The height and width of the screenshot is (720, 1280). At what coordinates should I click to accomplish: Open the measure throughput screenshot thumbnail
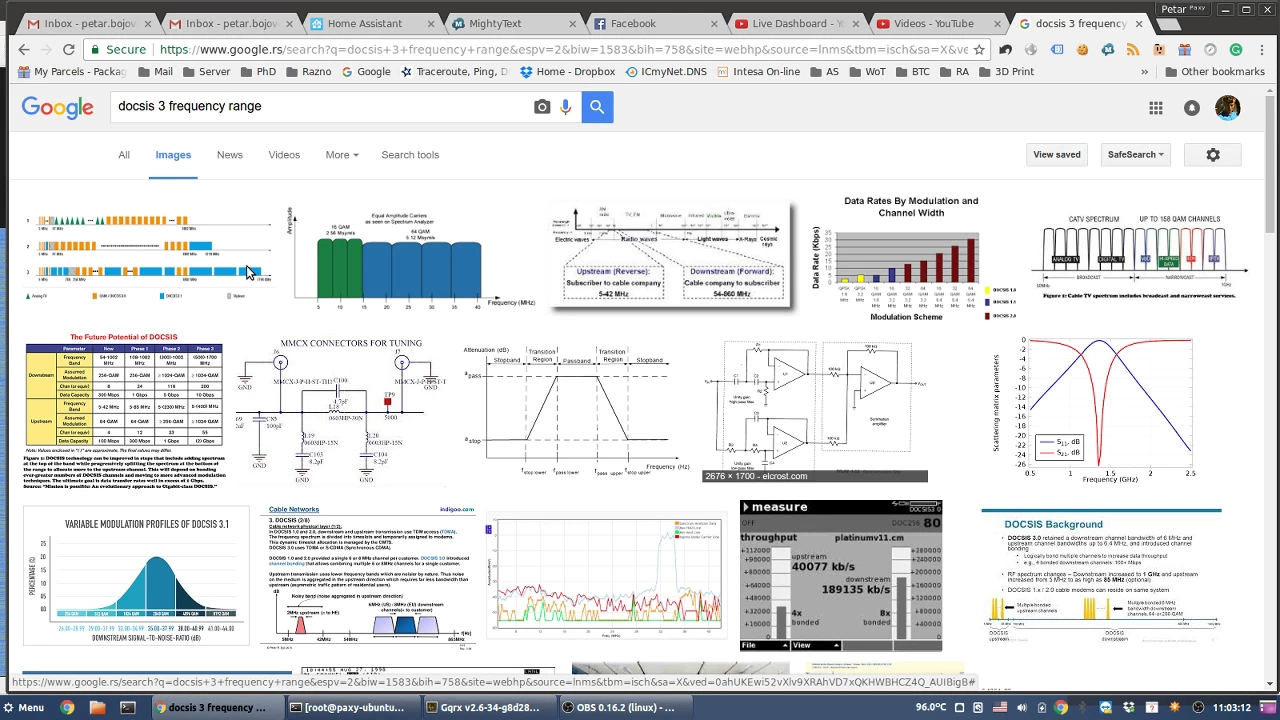841,576
